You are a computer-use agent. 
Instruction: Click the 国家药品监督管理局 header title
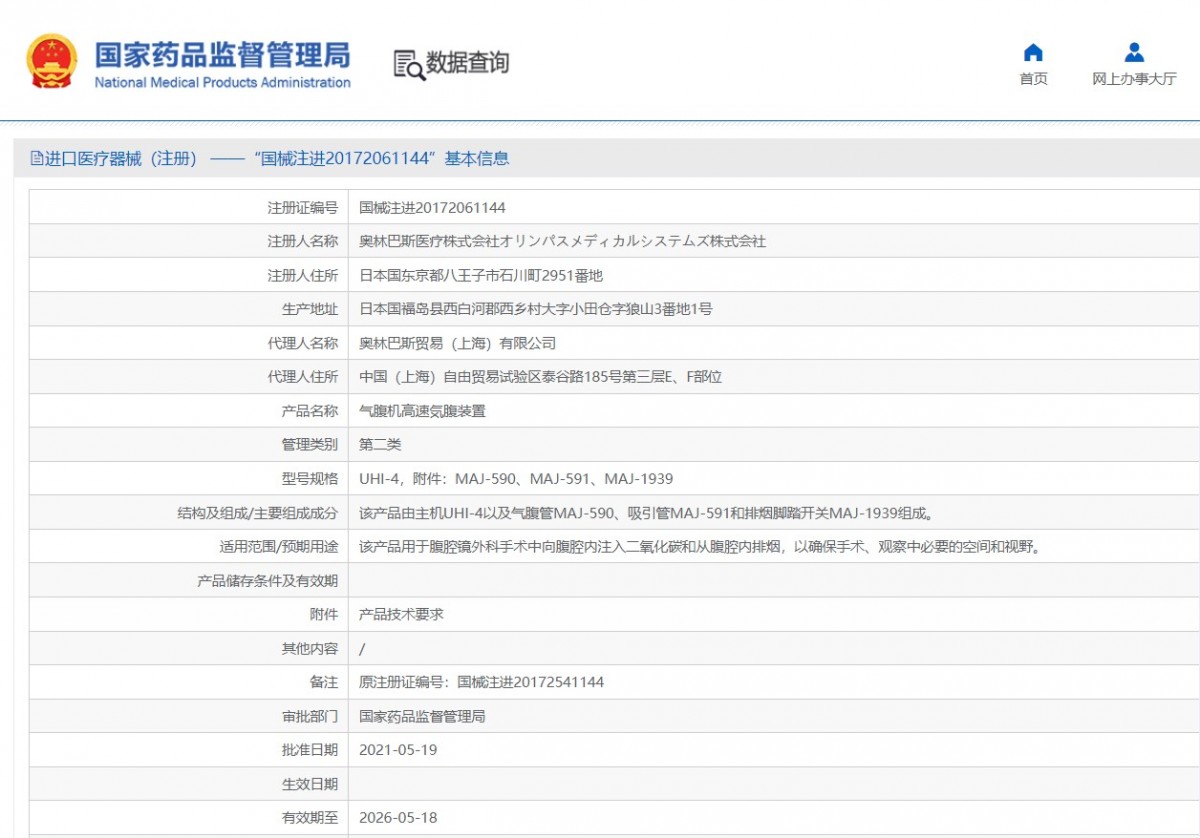(222, 53)
